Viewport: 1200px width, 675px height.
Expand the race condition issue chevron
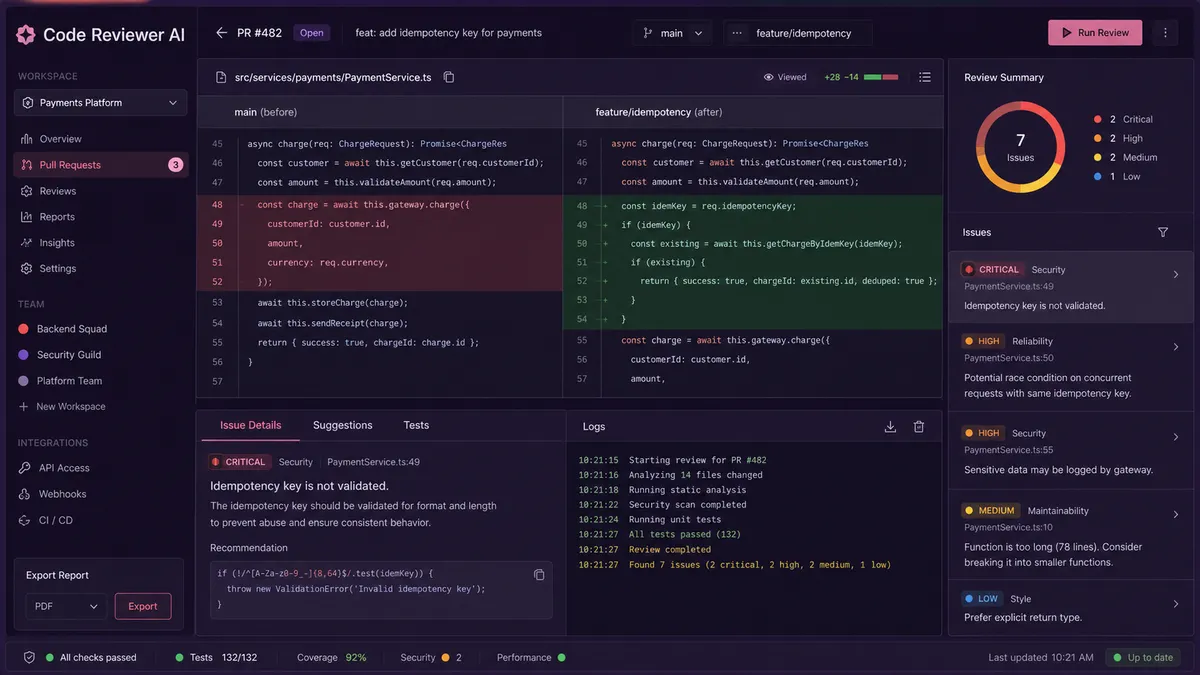coord(1176,348)
